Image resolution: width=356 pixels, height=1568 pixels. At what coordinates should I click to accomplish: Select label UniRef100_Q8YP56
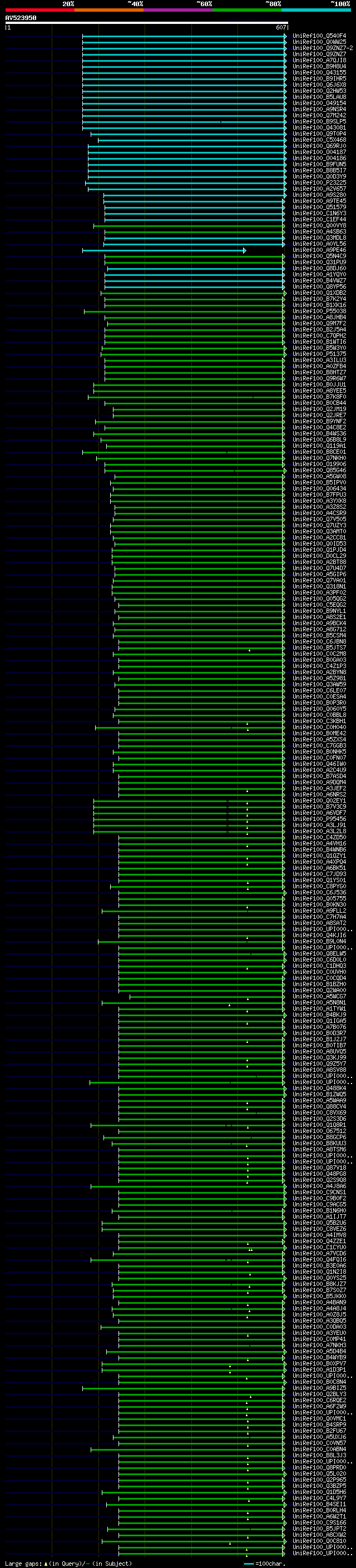[319, 286]
